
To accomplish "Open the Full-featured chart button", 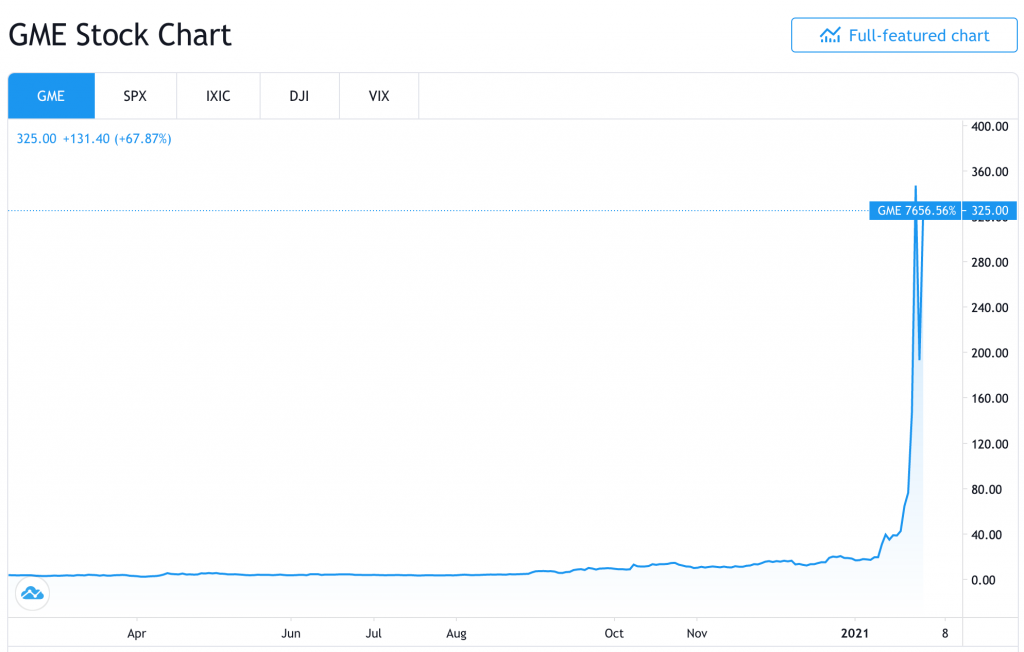I will tap(903, 36).
